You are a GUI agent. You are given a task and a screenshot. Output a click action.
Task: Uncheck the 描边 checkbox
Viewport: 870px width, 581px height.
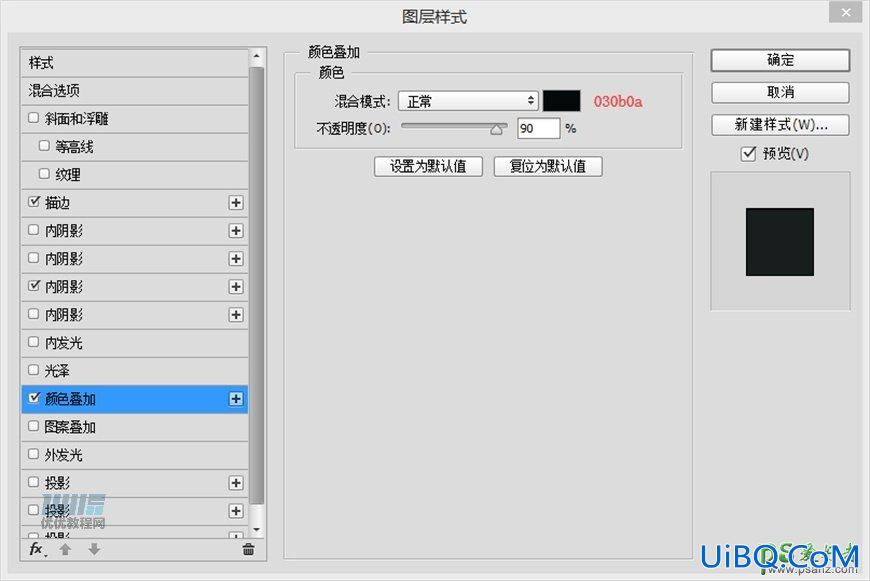34,201
